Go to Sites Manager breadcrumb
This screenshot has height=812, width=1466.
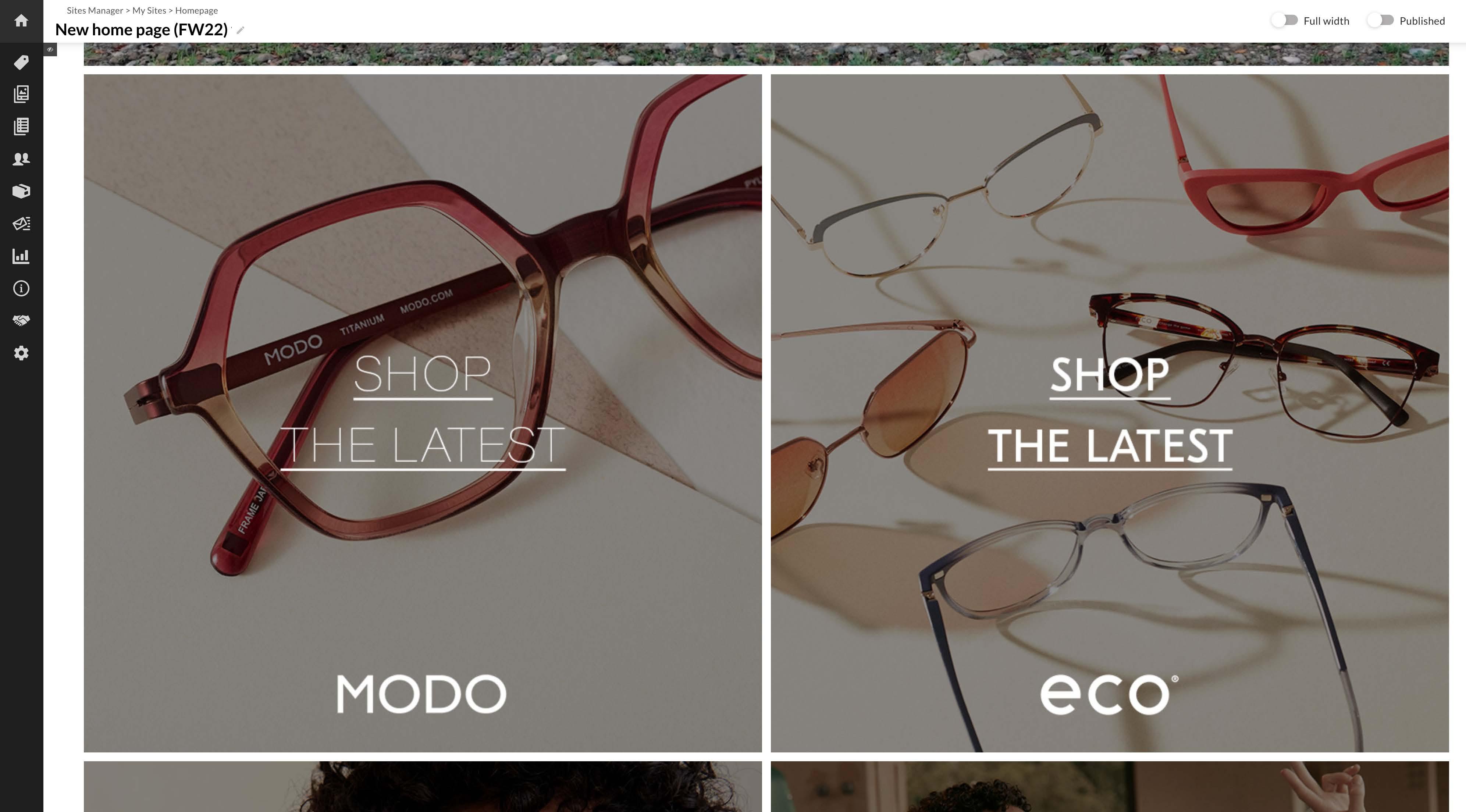95,10
